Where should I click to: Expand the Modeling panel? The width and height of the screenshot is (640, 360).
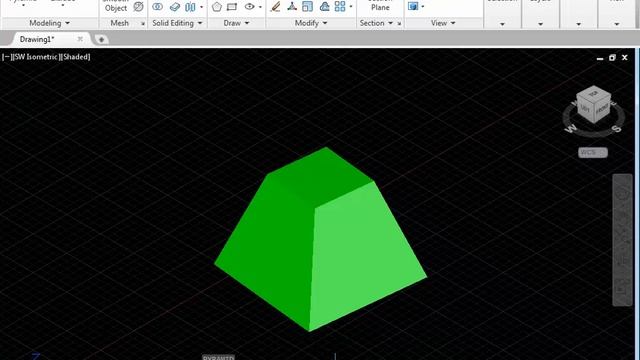click(x=49, y=23)
